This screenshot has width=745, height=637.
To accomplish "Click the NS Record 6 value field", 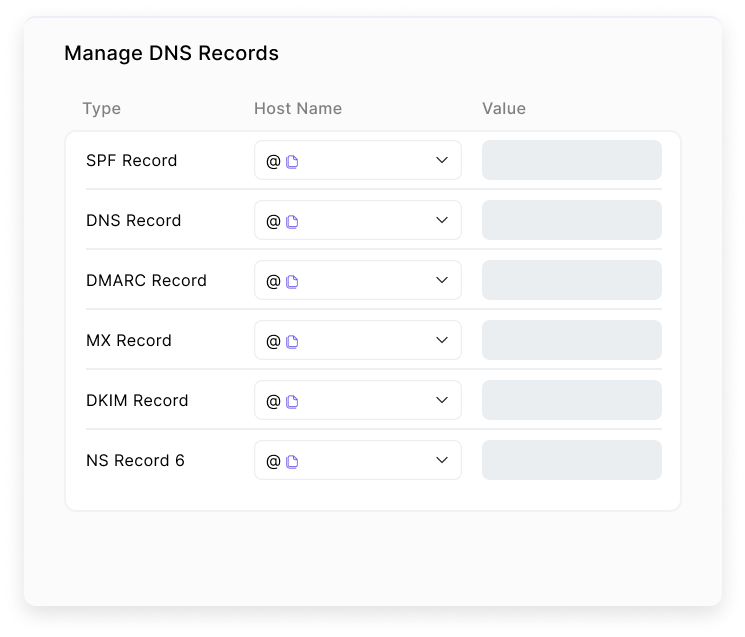I will 572,460.
